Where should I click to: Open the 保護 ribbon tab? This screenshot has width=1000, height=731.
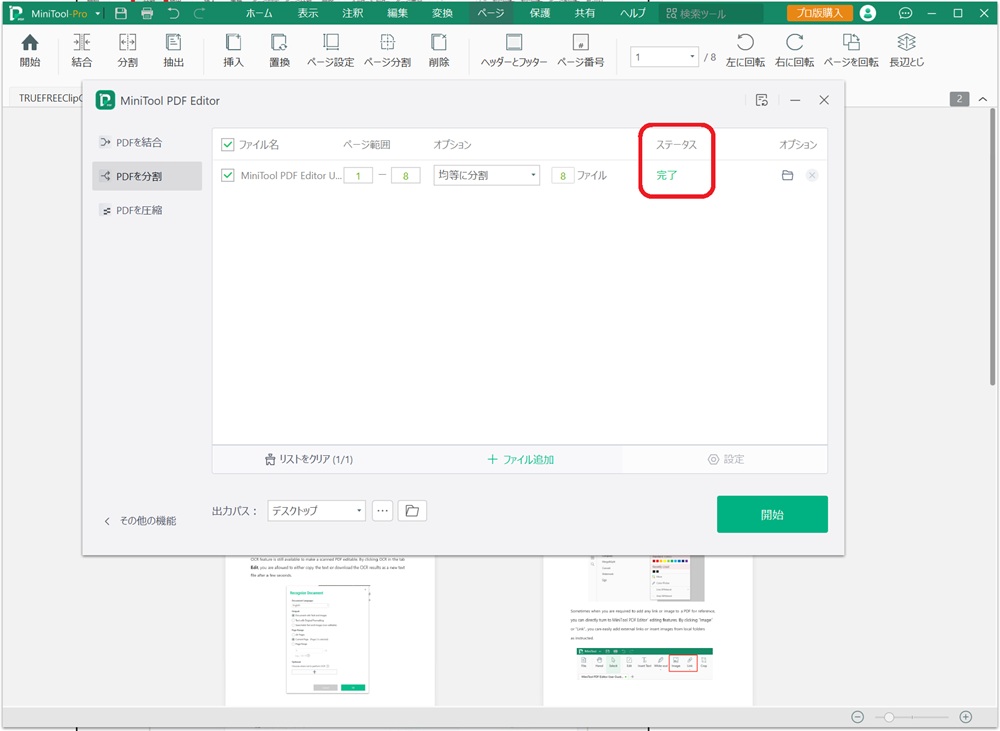tap(540, 13)
